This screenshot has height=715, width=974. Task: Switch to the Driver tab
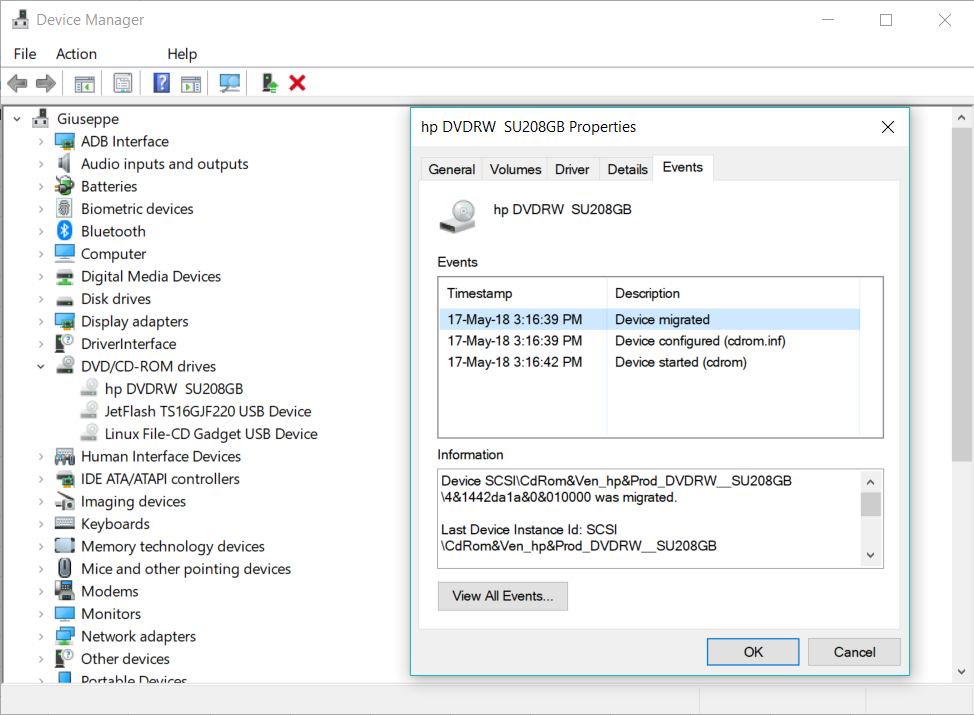[x=572, y=169]
